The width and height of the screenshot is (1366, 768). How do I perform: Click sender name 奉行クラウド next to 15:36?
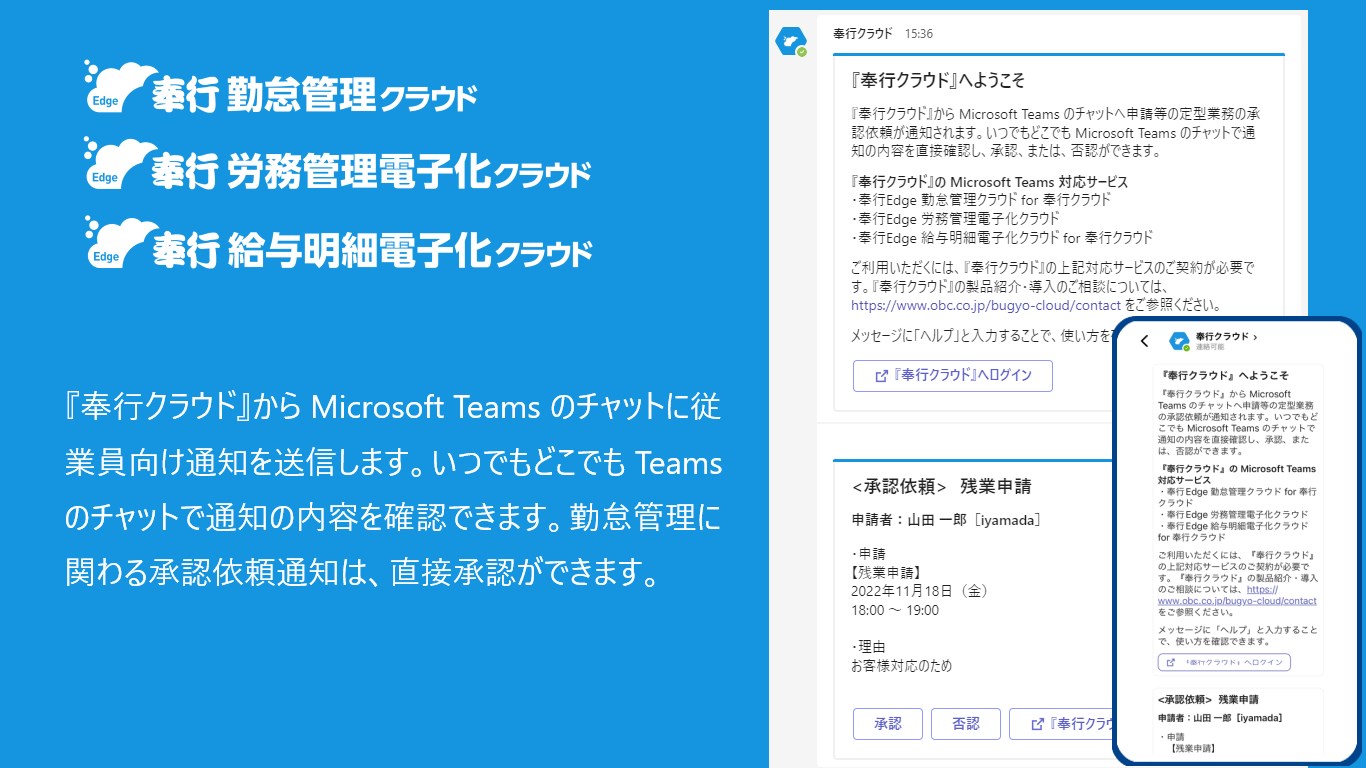pos(863,33)
